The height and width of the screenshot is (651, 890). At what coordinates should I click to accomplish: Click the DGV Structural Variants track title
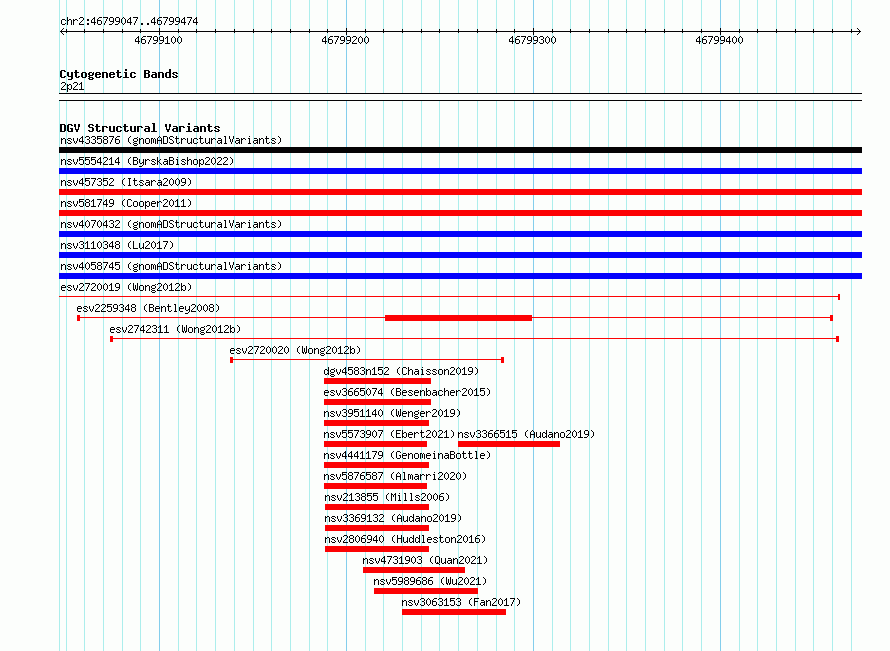pyautogui.click(x=140, y=128)
